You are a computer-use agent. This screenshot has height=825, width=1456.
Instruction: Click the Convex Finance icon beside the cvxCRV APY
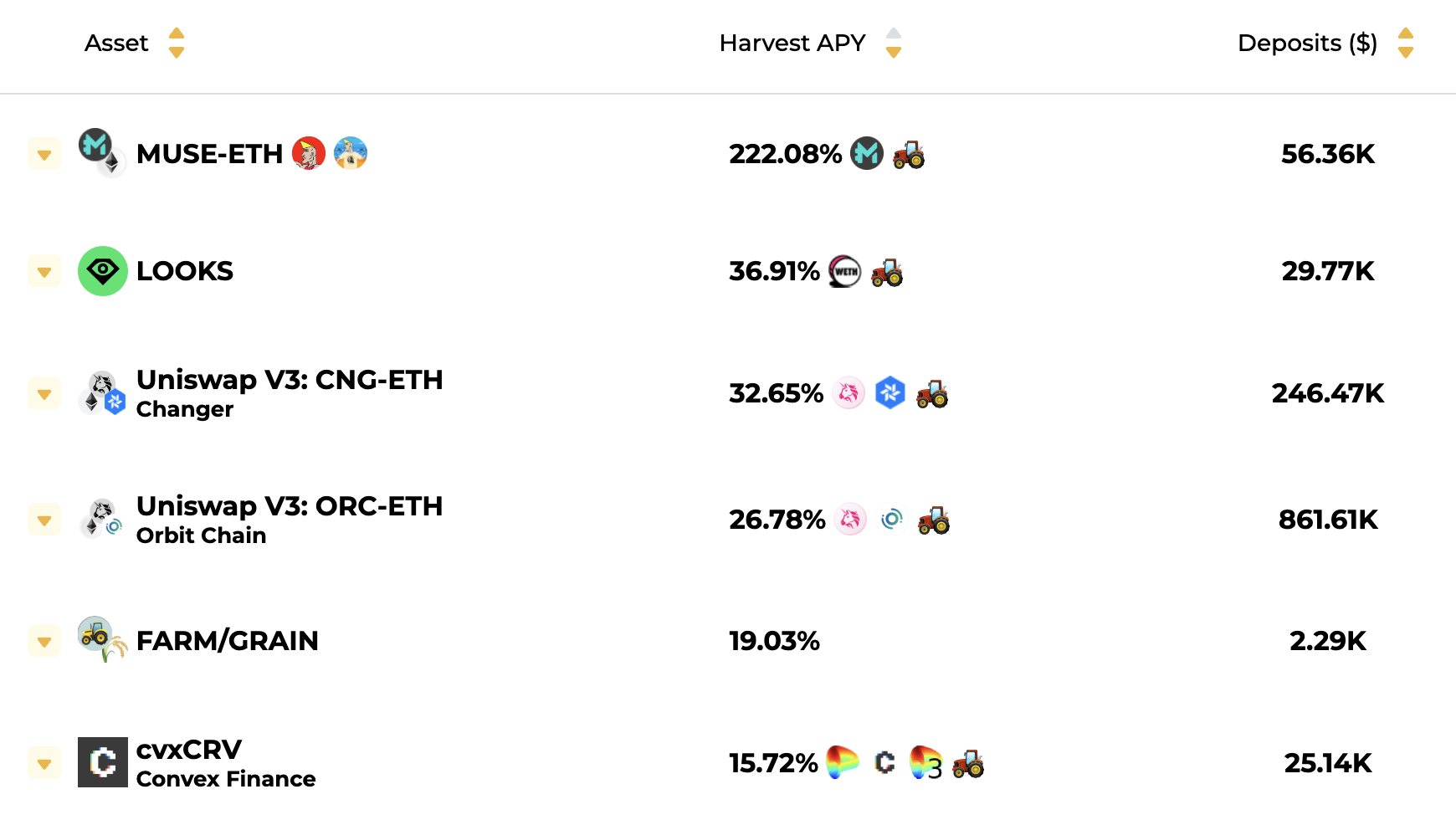point(883,763)
